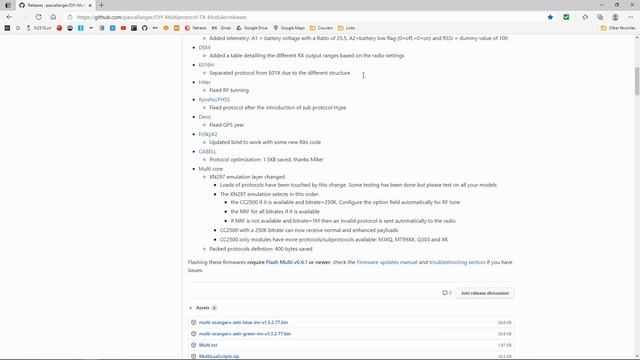
Task: Click 'Fixed GPS year' text
Action: point(227,125)
